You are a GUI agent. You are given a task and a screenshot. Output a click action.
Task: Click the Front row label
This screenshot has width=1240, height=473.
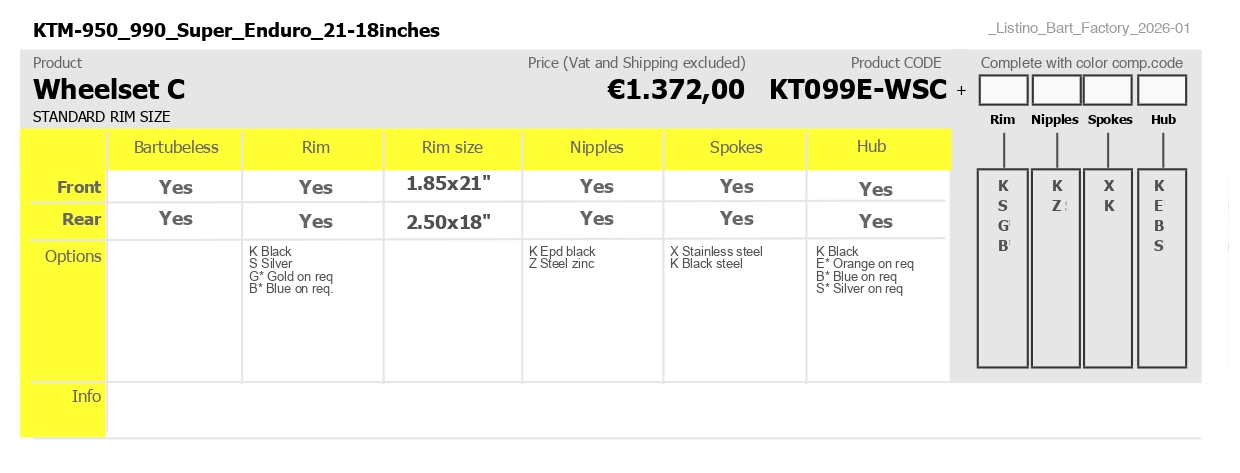point(79,187)
